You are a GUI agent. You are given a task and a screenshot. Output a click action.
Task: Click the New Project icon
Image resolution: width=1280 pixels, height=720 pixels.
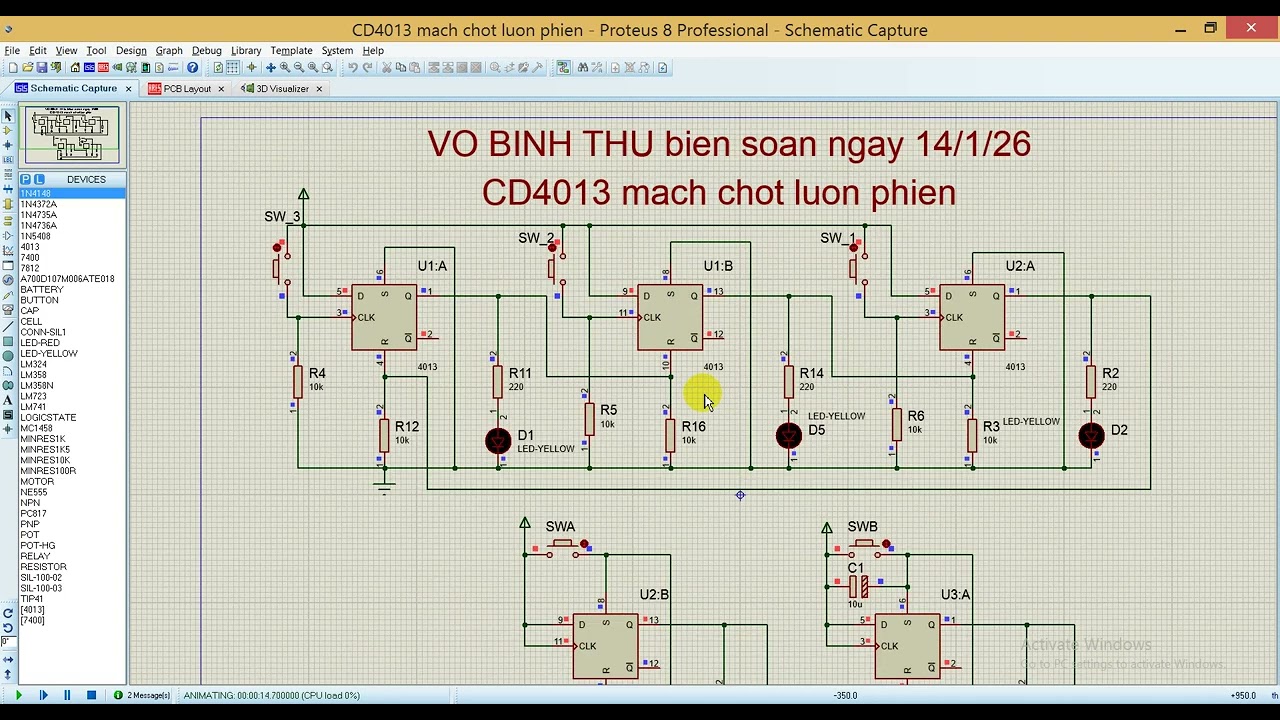click(13, 68)
